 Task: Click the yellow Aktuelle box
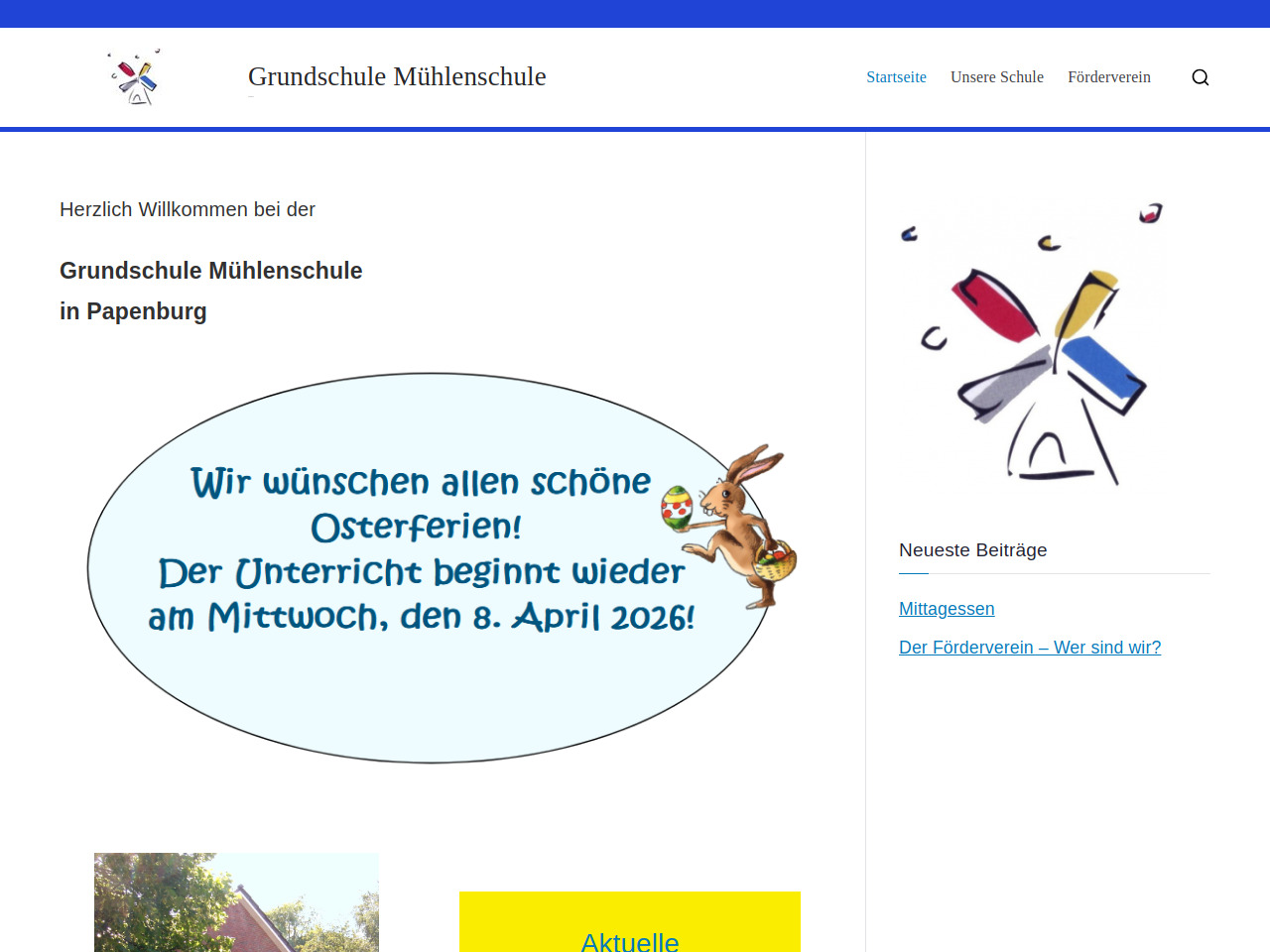tap(629, 922)
